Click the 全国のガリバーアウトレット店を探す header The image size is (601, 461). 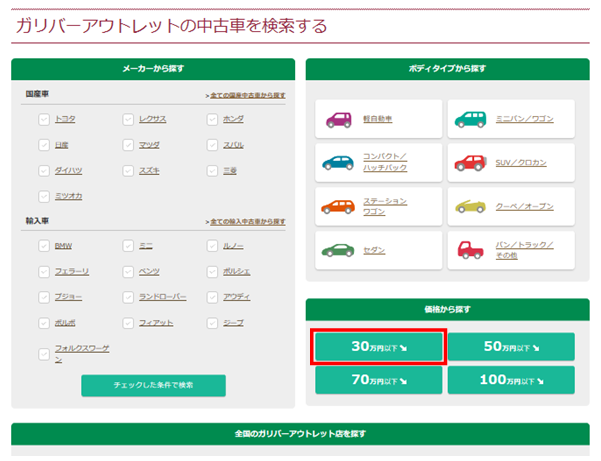[300, 434]
